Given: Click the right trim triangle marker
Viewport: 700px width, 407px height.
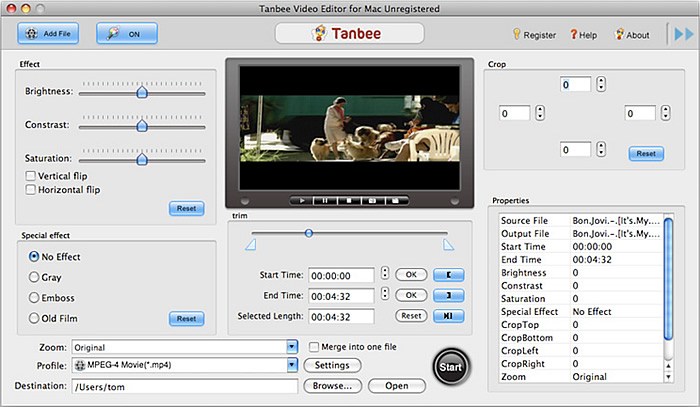Looking at the screenshot, I should point(448,245).
